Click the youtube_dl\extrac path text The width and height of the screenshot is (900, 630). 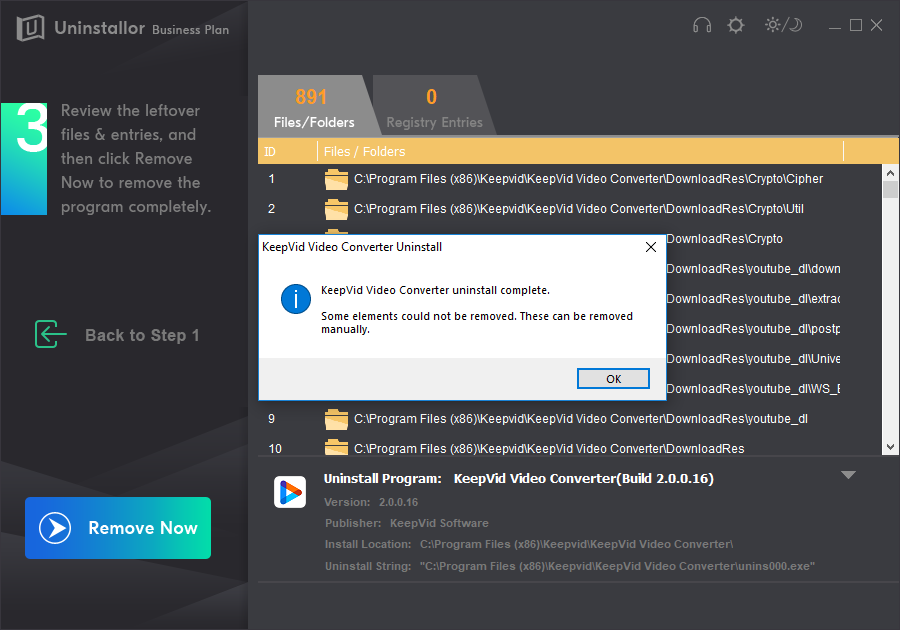(x=753, y=298)
